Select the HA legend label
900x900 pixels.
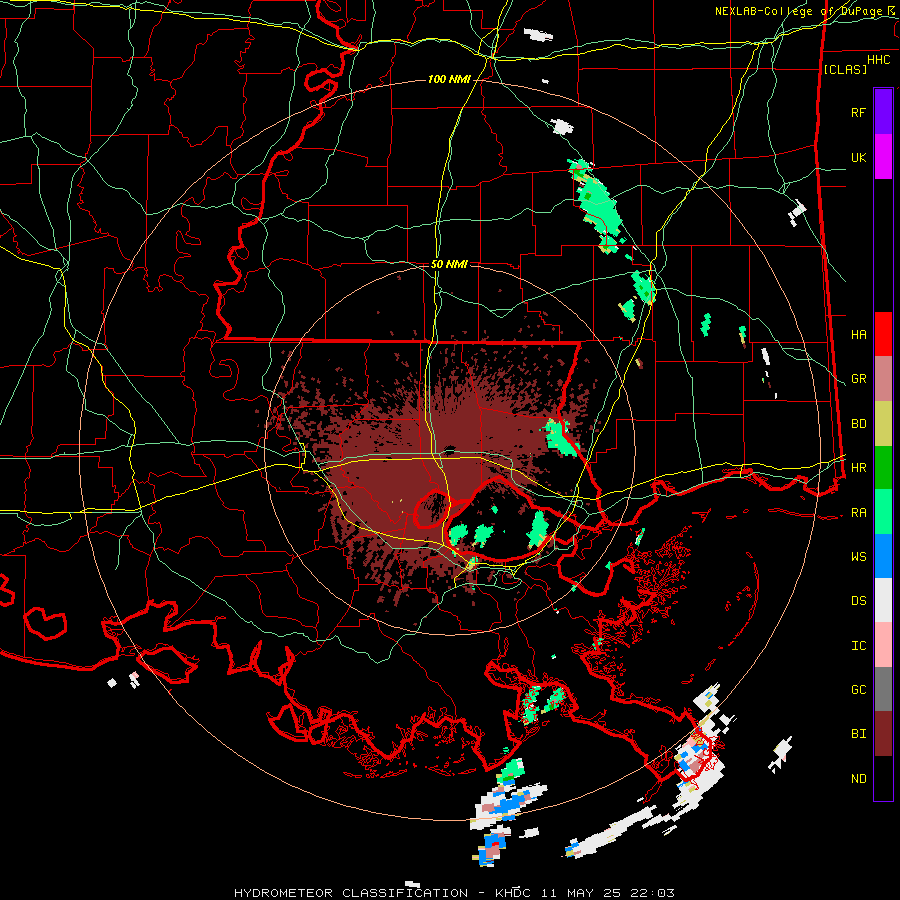(858, 334)
